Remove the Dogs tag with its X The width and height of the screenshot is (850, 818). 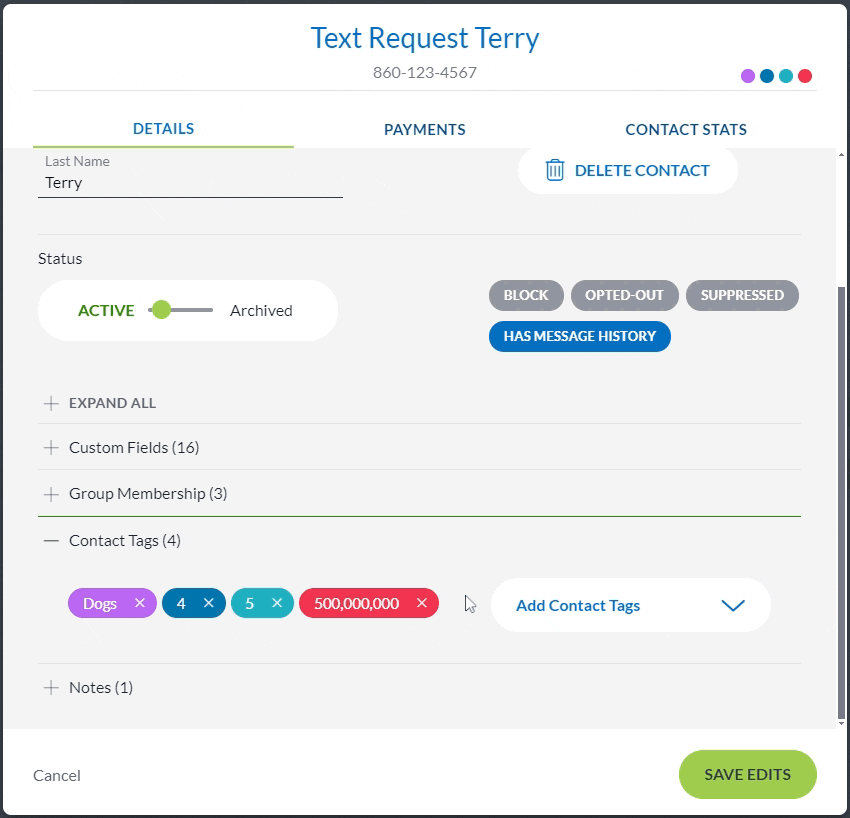140,603
